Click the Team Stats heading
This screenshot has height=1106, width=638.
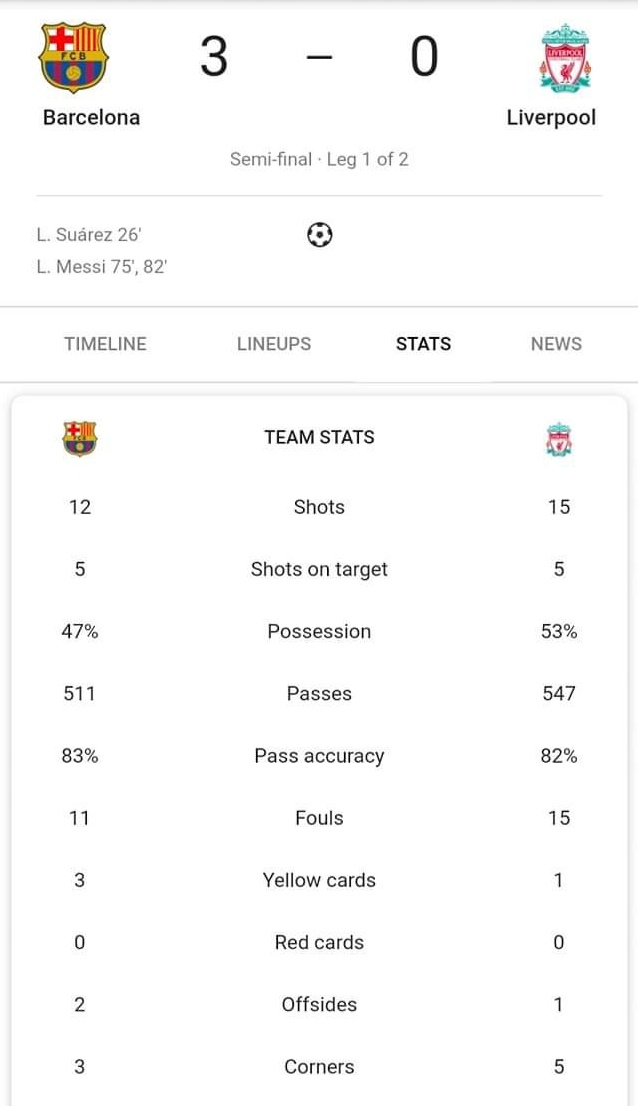click(x=319, y=437)
